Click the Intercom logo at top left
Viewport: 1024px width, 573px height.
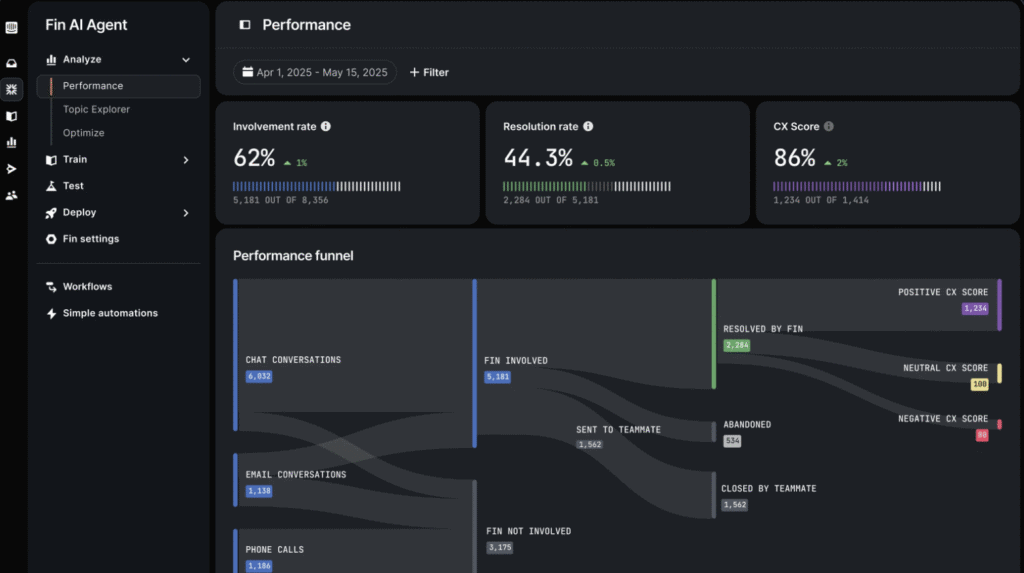[x=11, y=28]
